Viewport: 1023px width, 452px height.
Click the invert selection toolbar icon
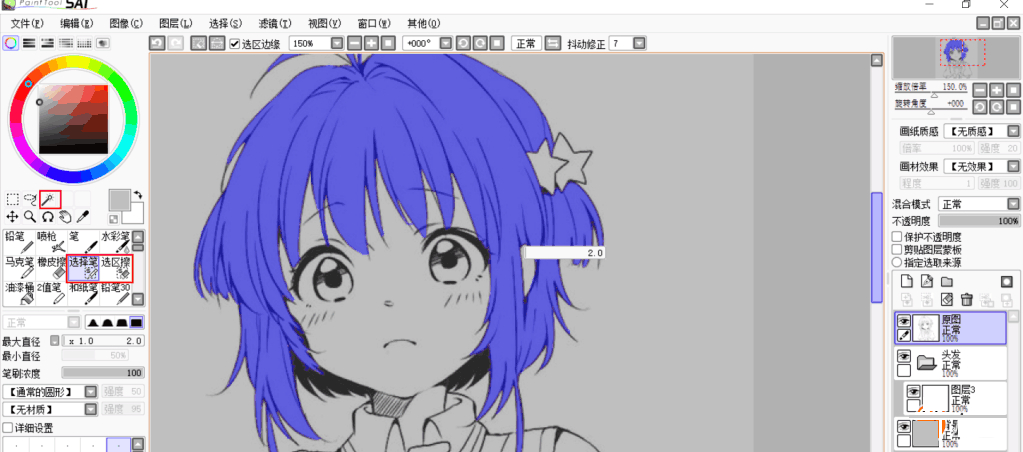point(217,43)
